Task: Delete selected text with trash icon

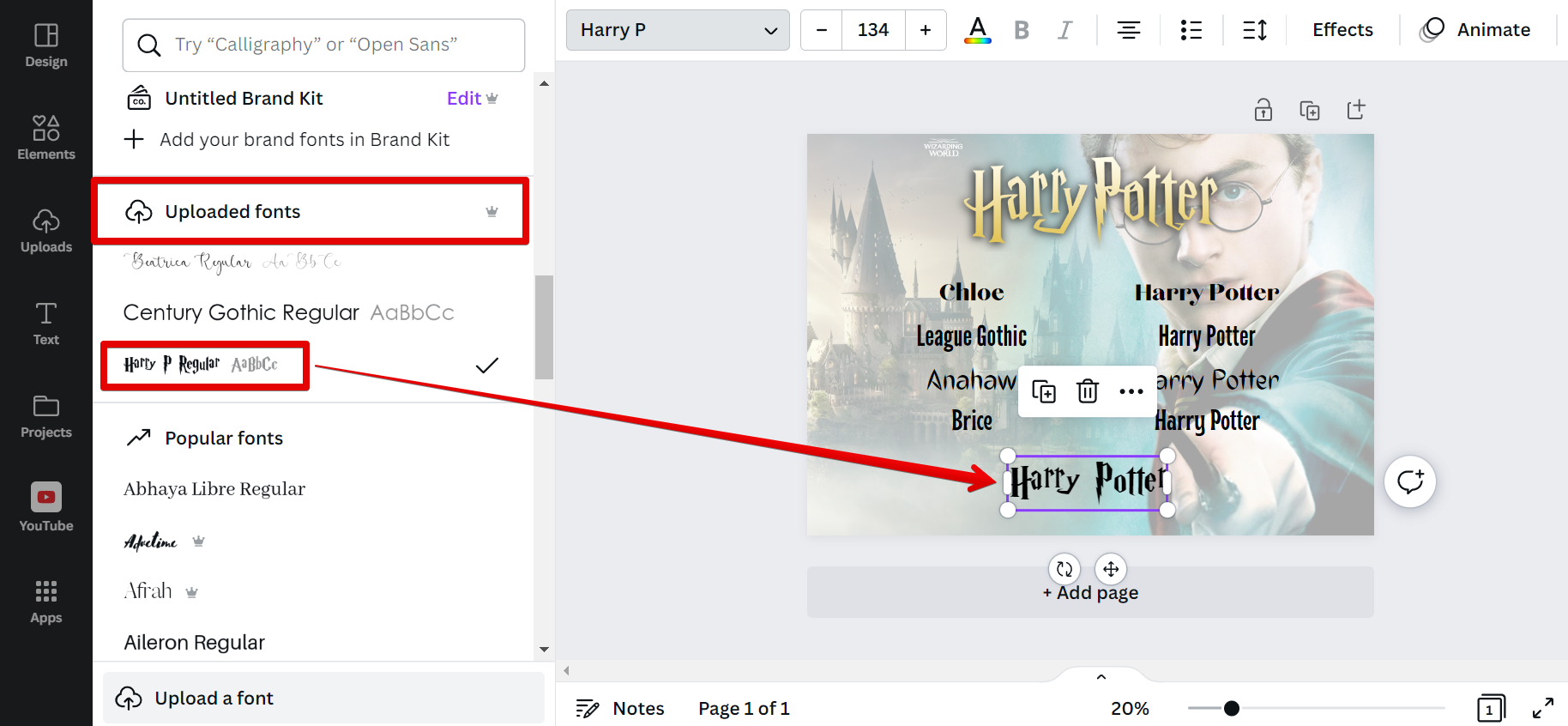Action: point(1087,391)
